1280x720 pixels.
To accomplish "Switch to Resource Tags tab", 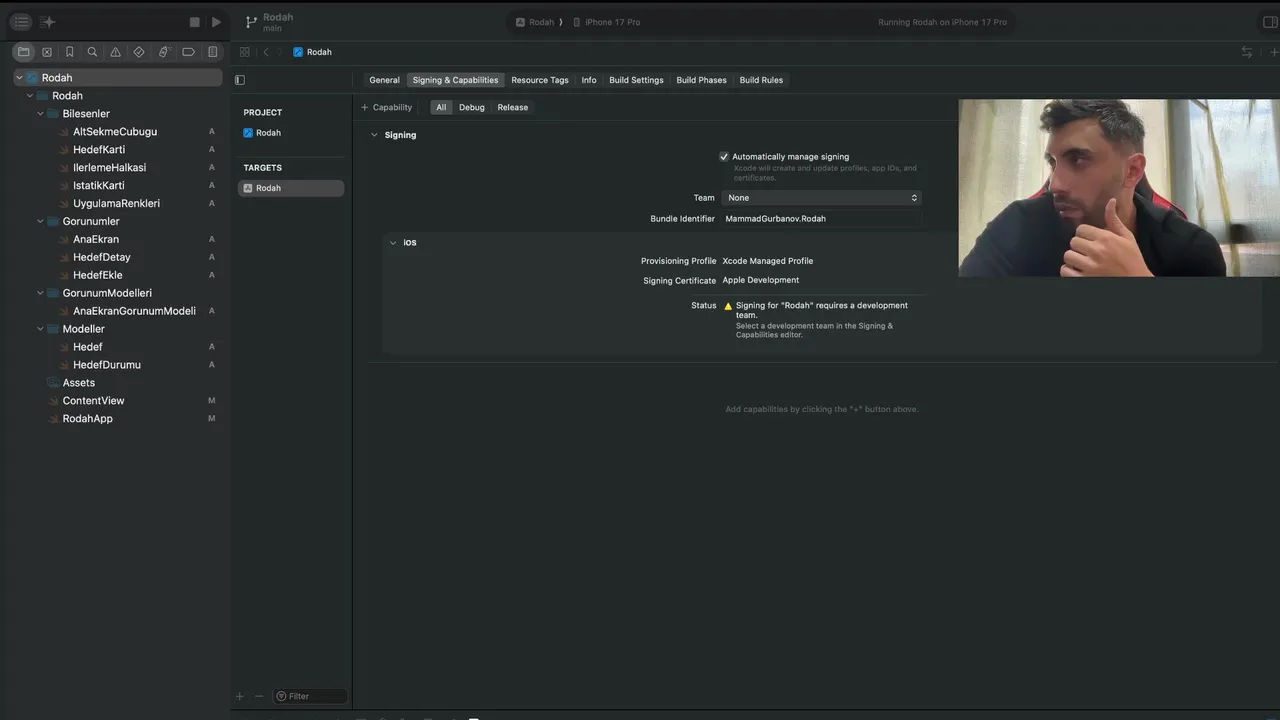I will coord(540,80).
